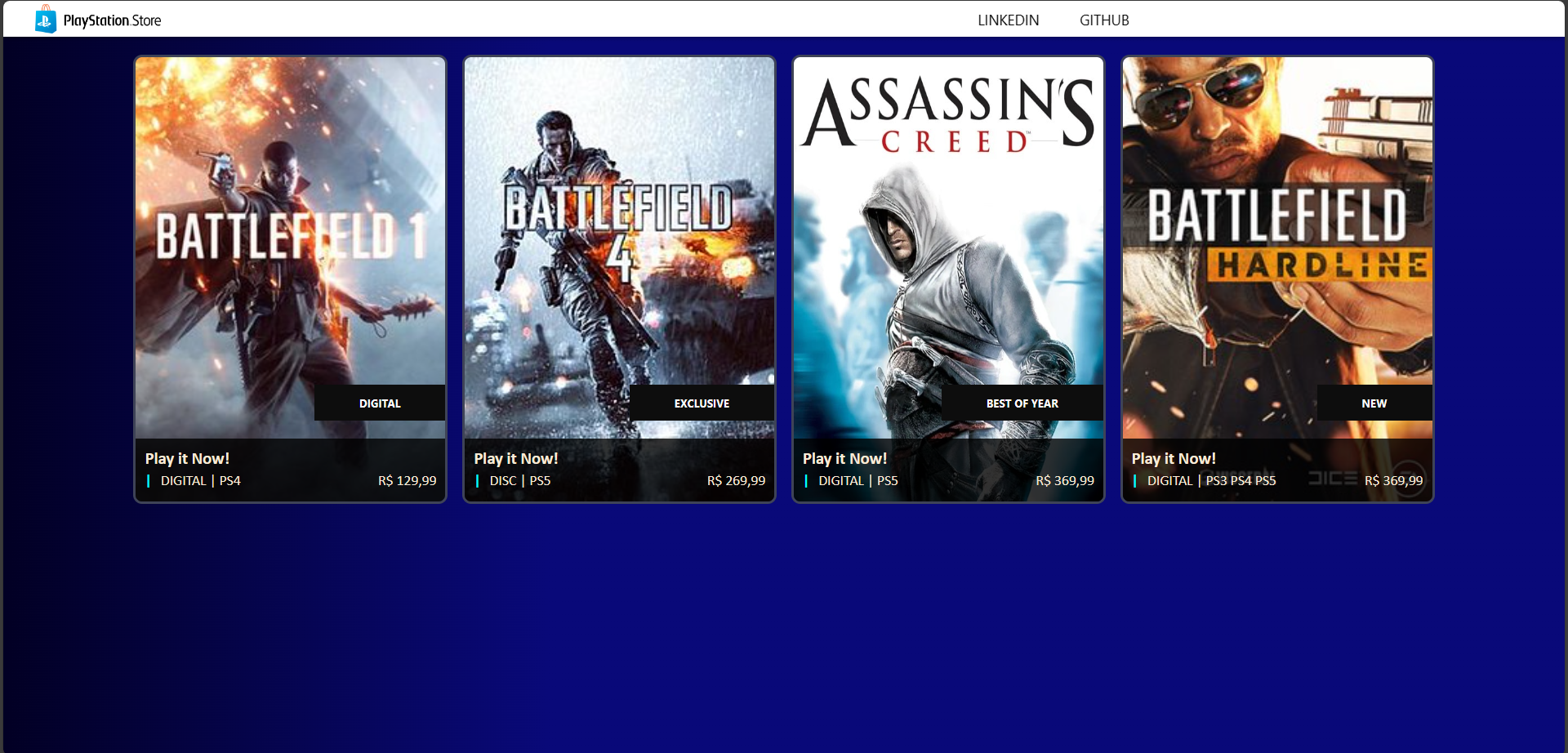Click the R$ 129,99 price on Battlefield 1
1568x753 pixels.
407,480
